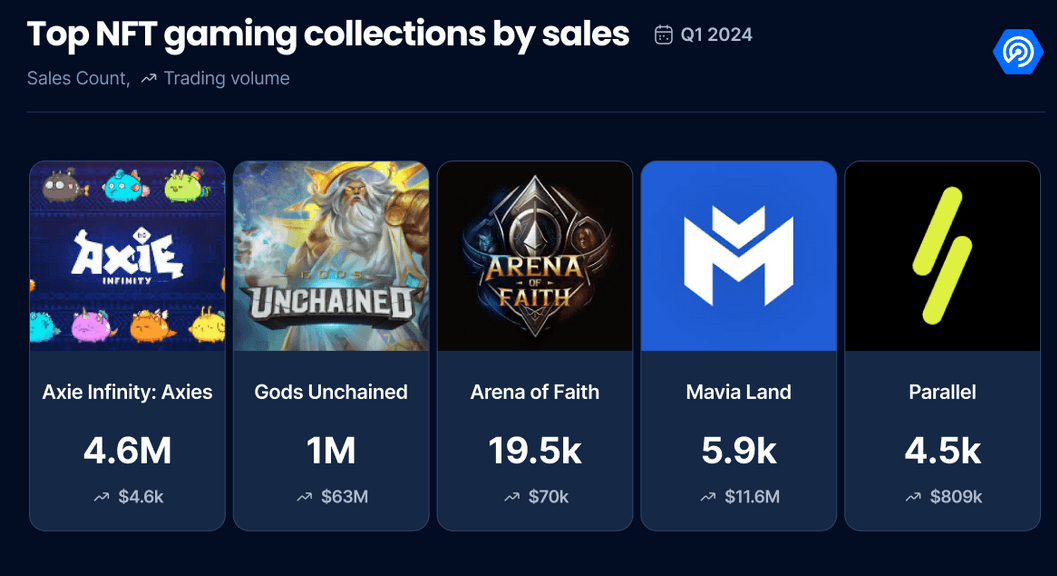Click the trend arrow beside $11.6M
This screenshot has width=1057, height=576.
(x=708, y=497)
